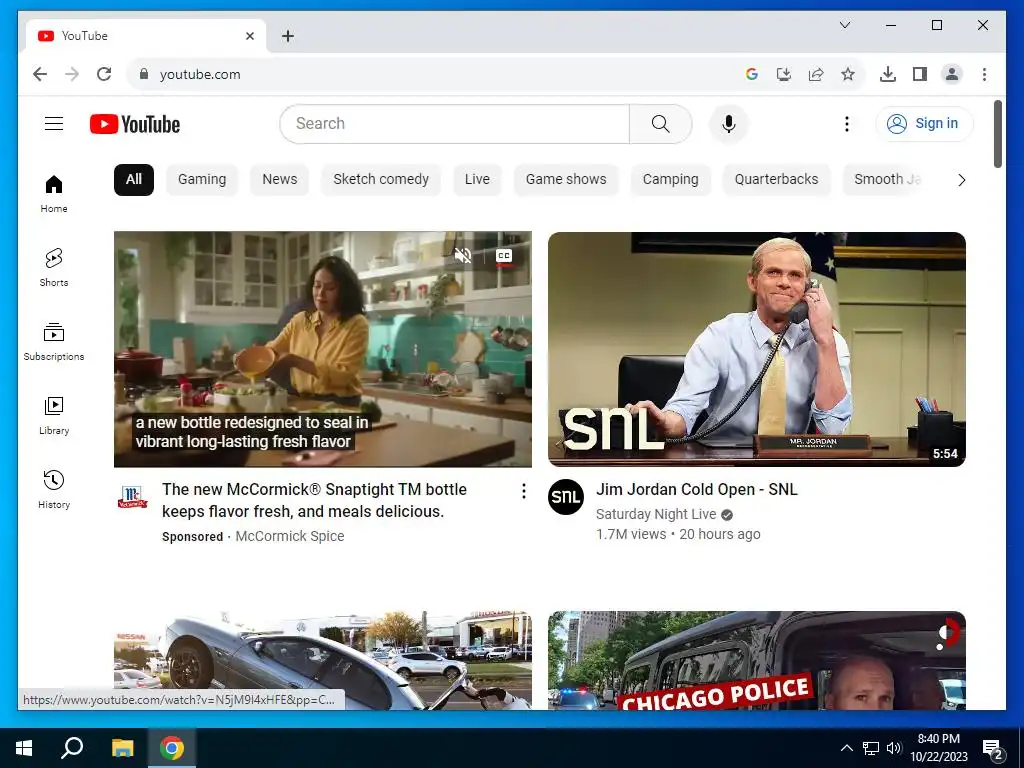
Task: Open McCormick ad three-dot options menu
Action: click(x=523, y=491)
